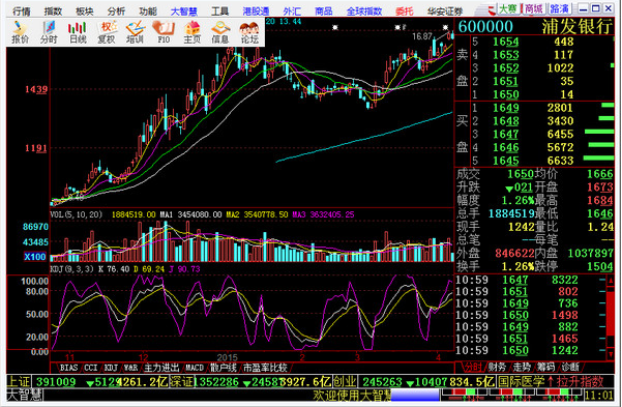Click stock name 浦发银行
This screenshot has height=407, width=622.
[x=577, y=27]
